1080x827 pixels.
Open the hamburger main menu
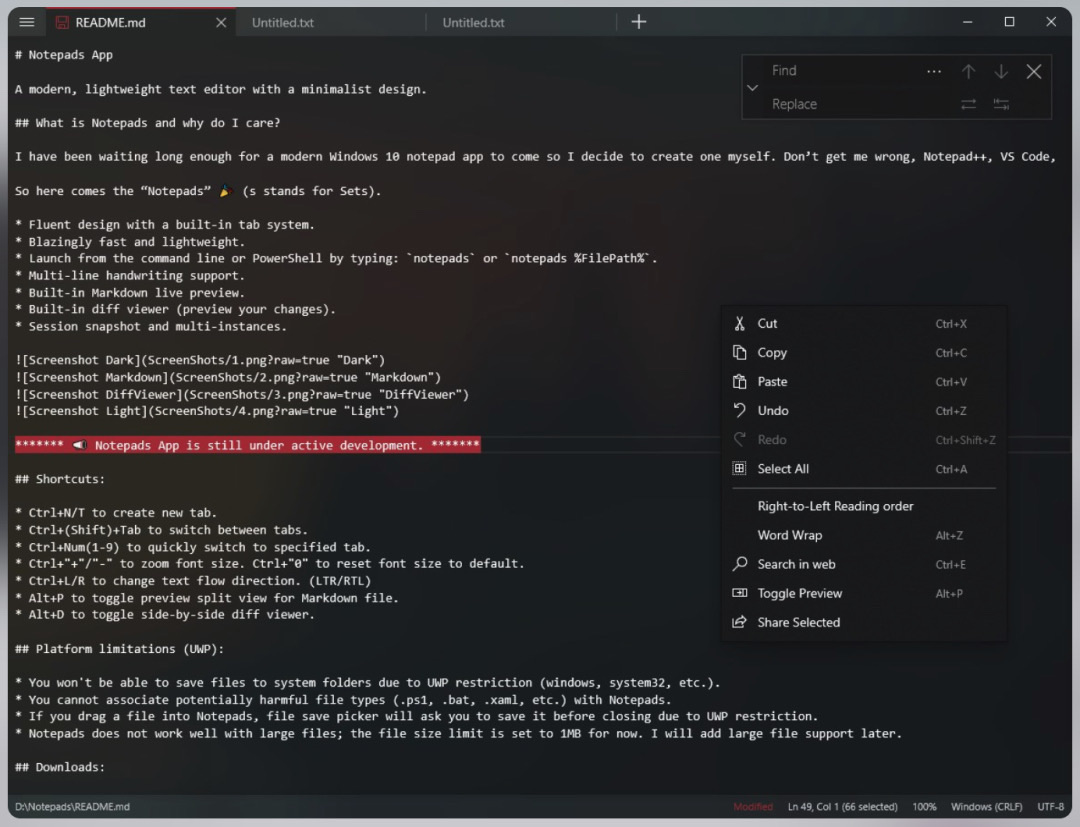tap(27, 22)
